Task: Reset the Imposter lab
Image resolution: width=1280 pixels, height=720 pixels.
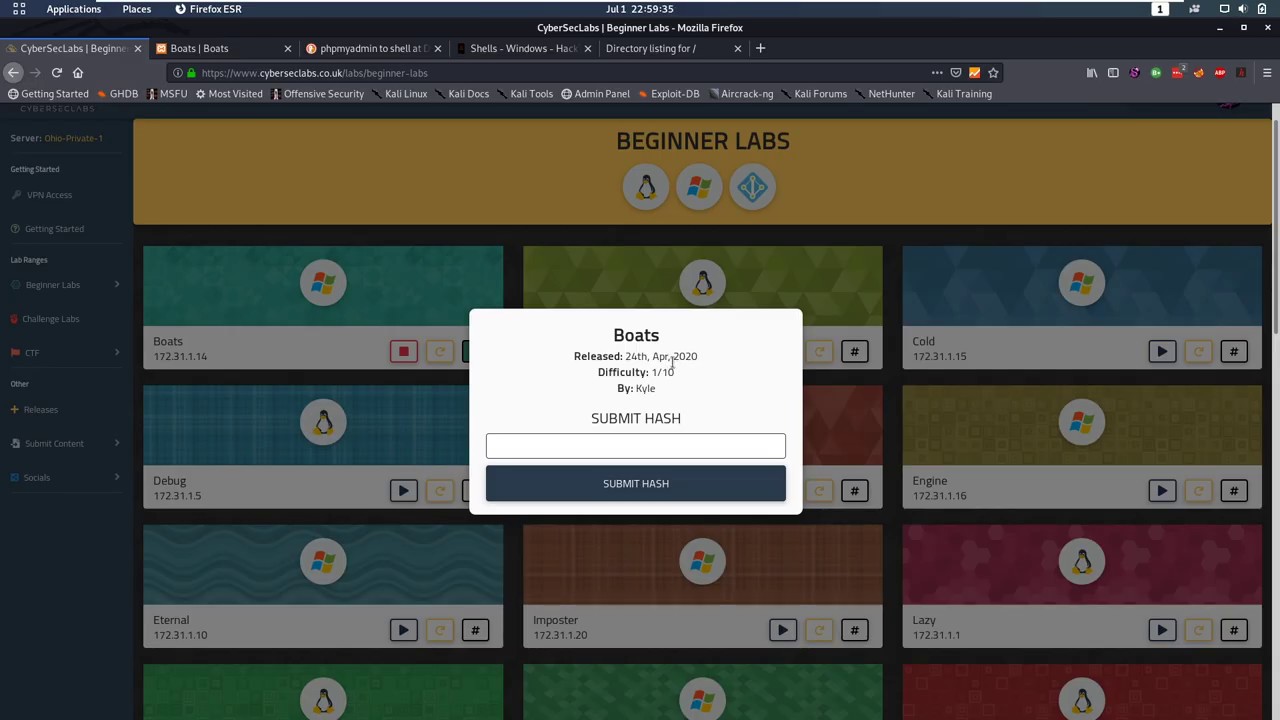Action: point(819,630)
